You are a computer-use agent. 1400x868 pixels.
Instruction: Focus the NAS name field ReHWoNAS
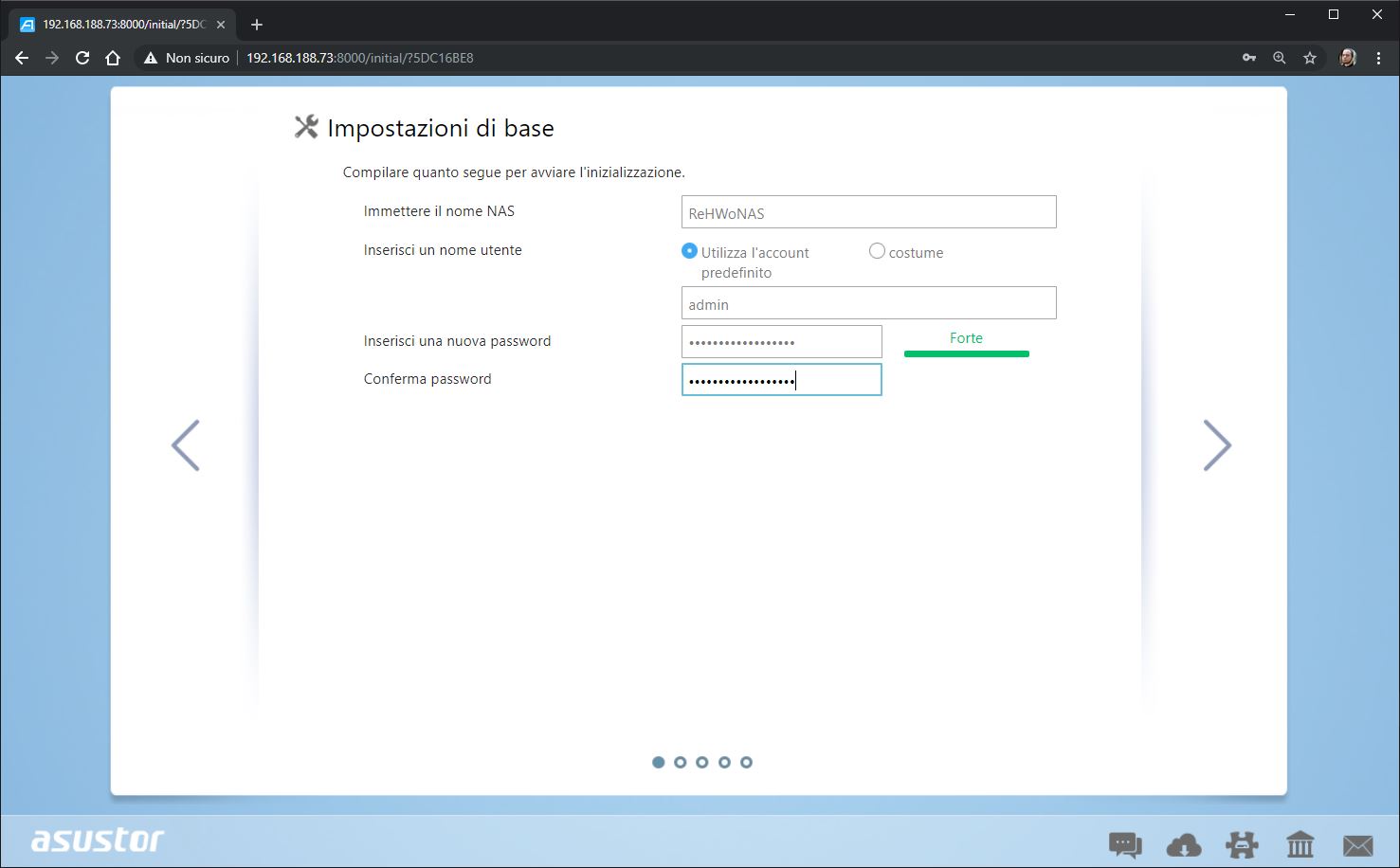pos(869,212)
